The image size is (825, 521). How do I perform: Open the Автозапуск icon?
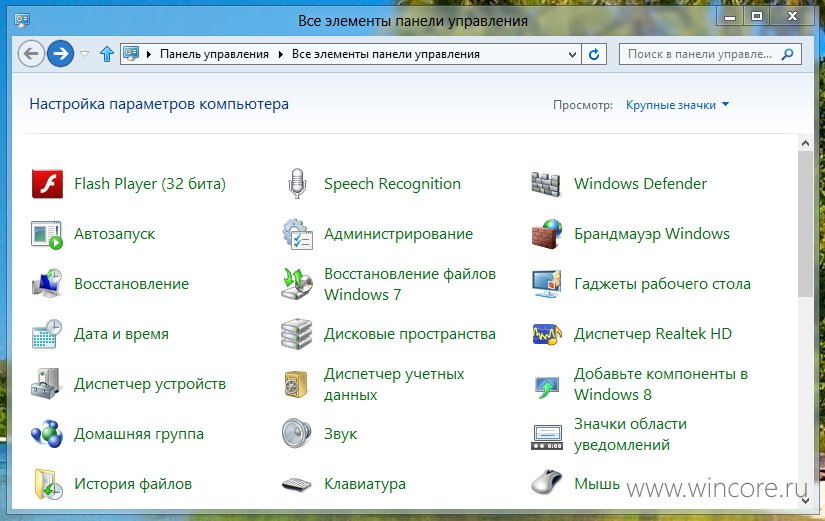click(47, 234)
